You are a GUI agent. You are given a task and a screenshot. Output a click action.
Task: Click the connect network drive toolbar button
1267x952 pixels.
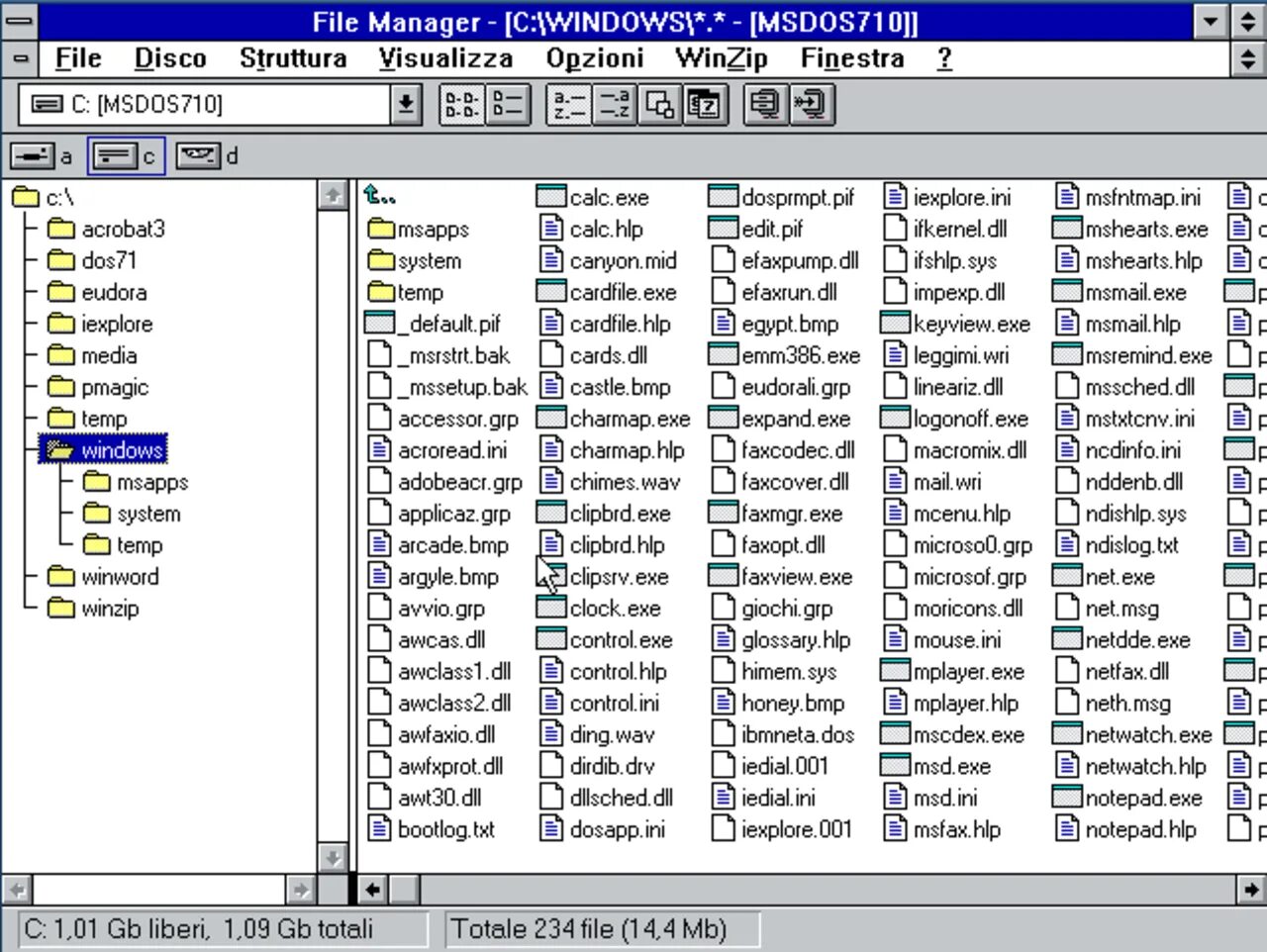765,104
